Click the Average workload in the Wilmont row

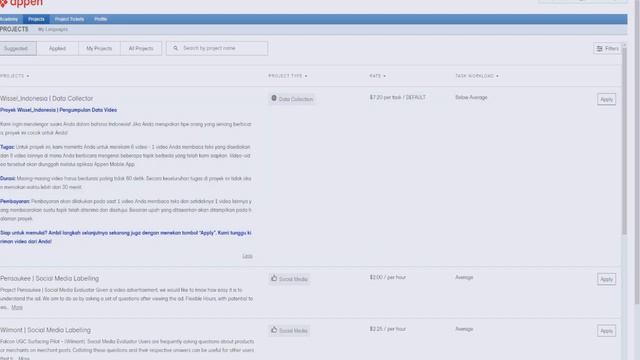(464, 329)
